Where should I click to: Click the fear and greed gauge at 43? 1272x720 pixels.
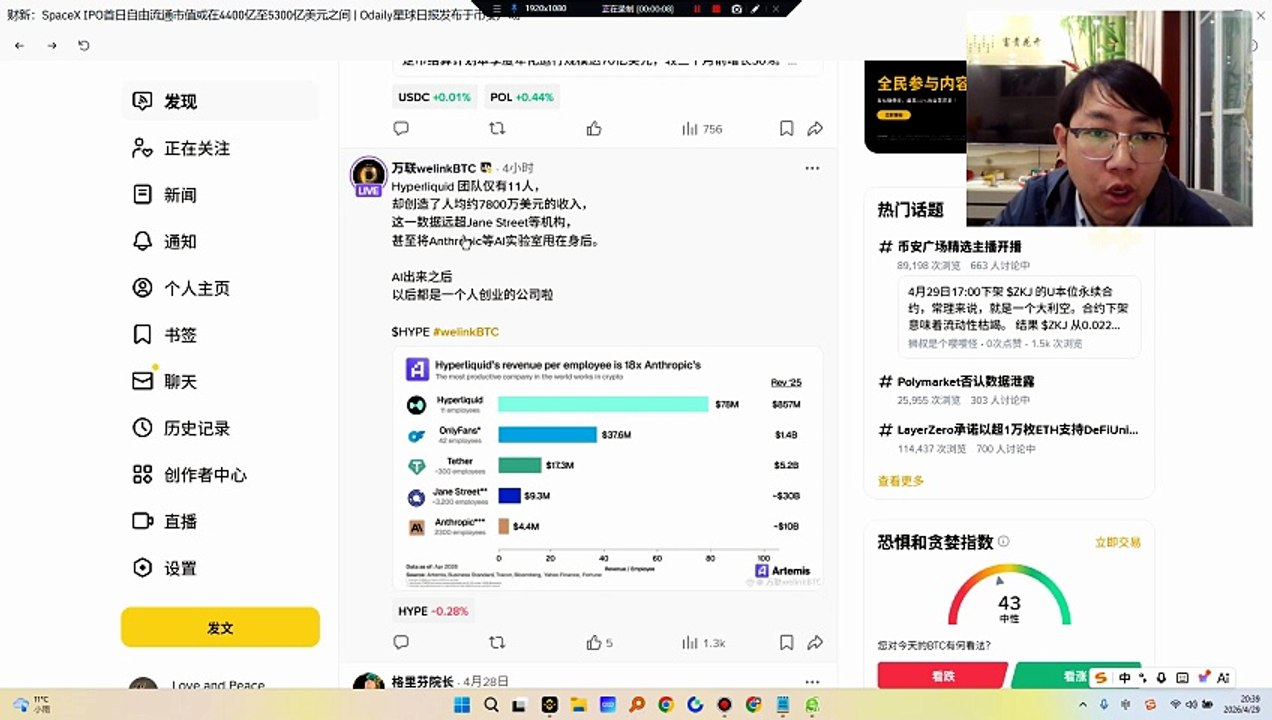[1009, 596]
